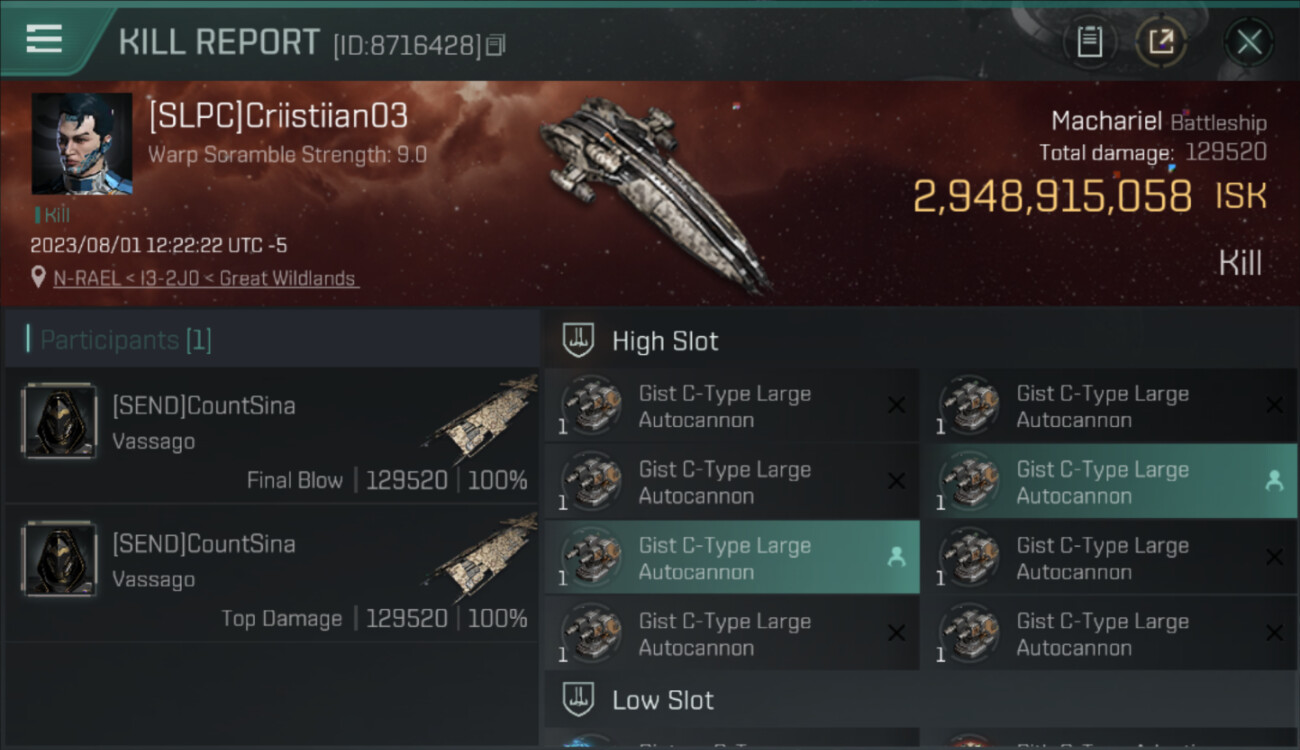Open the N-RAEL location link
The width and height of the screenshot is (1300, 750).
coord(205,279)
